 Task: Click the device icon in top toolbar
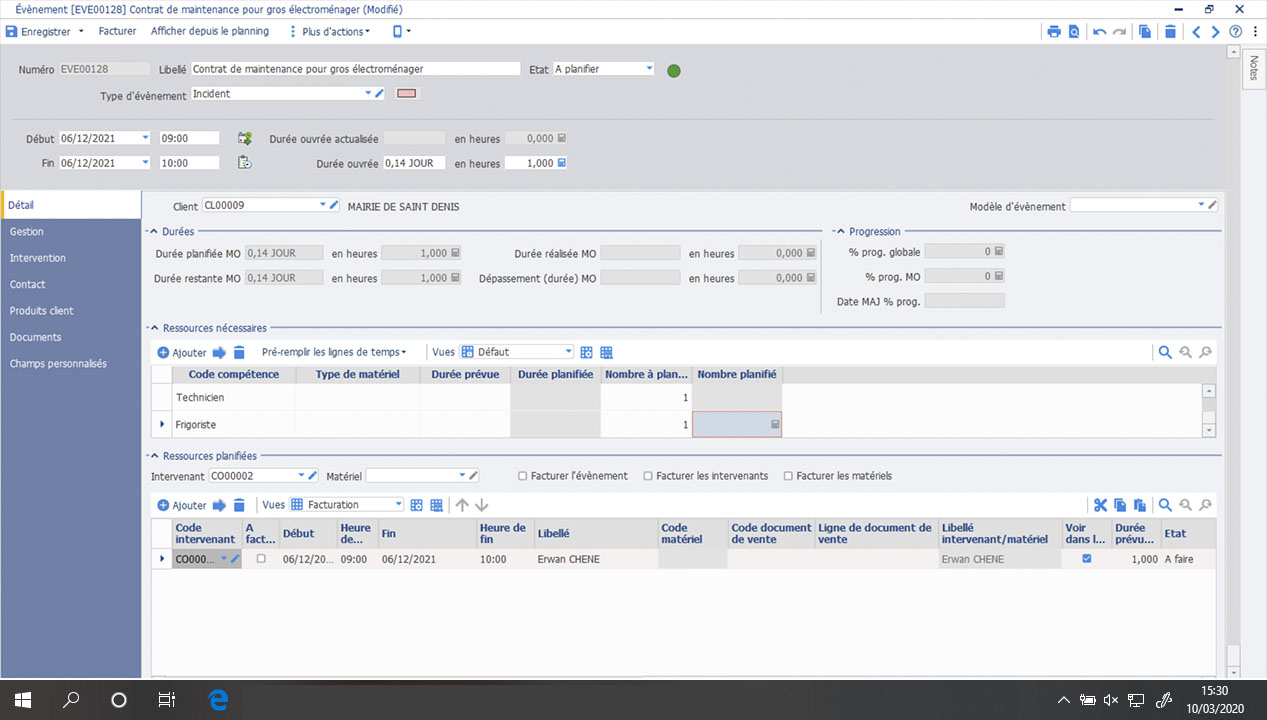click(x=397, y=31)
